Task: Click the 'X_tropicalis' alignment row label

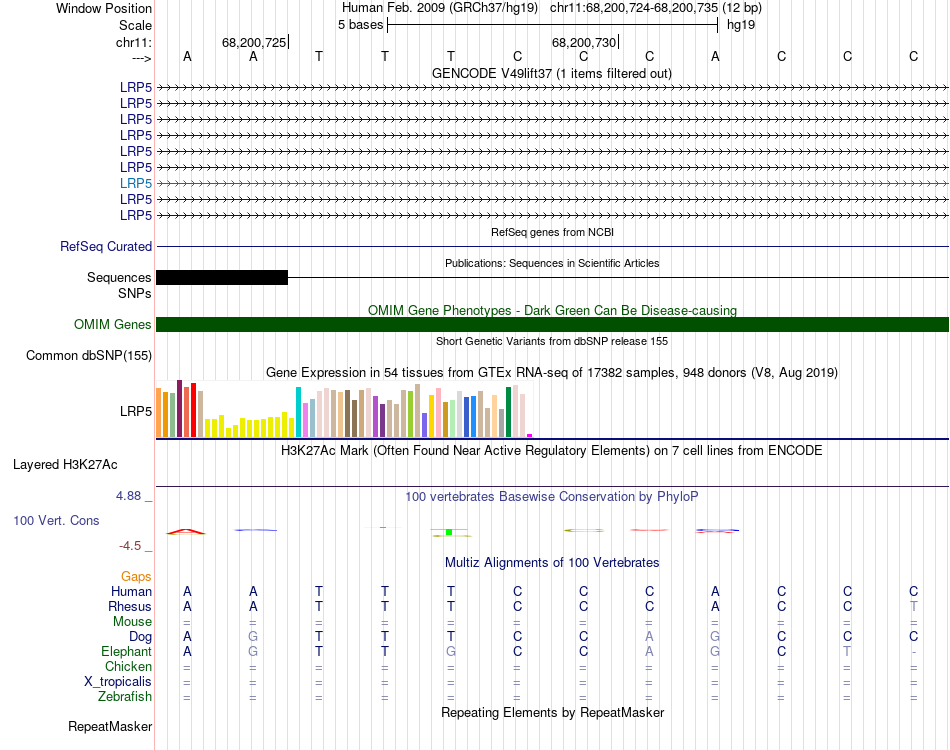Action: pos(118,682)
